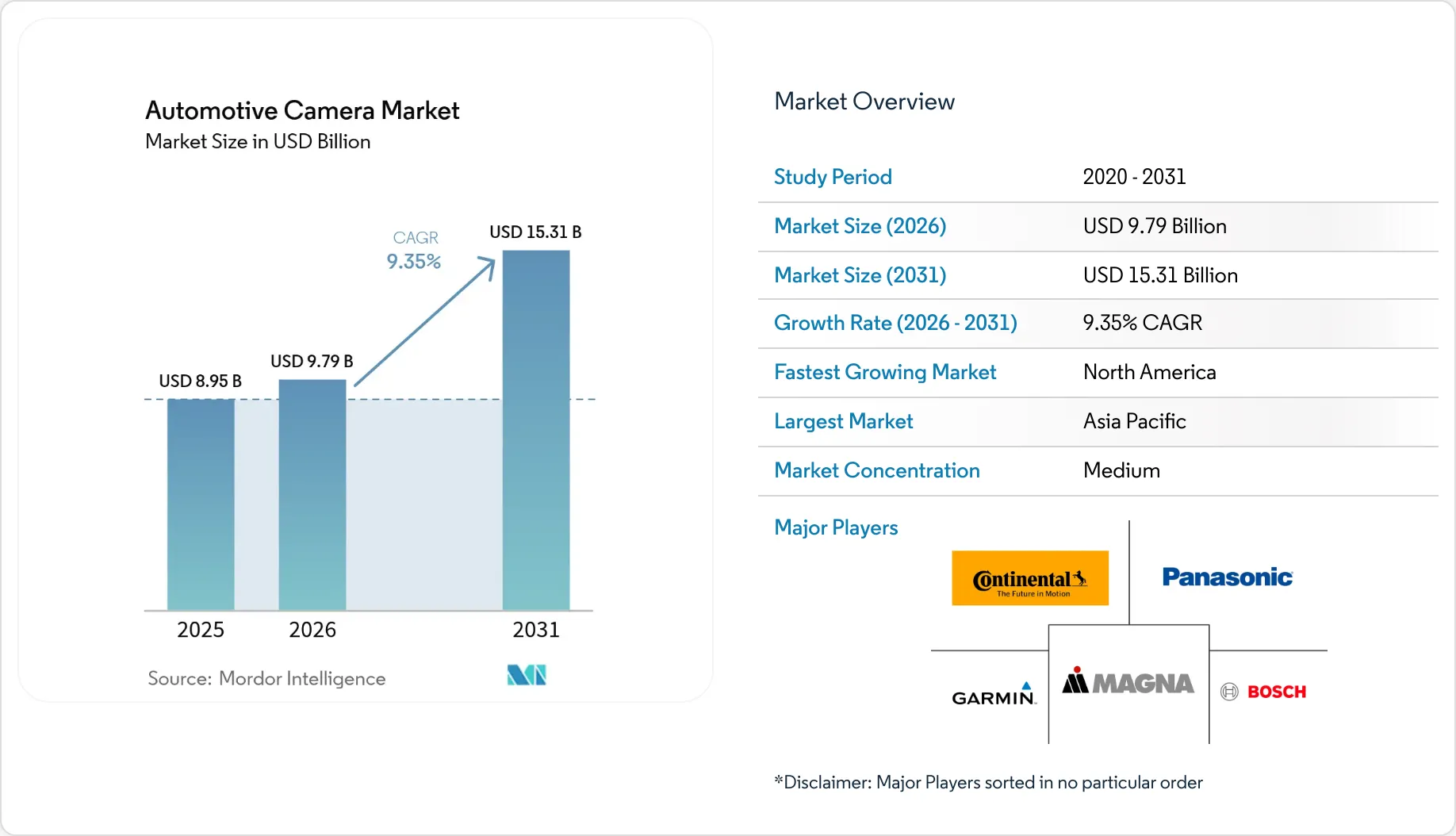Click the 'Study Period' label
The image size is (1456, 836).
(833, 177)
